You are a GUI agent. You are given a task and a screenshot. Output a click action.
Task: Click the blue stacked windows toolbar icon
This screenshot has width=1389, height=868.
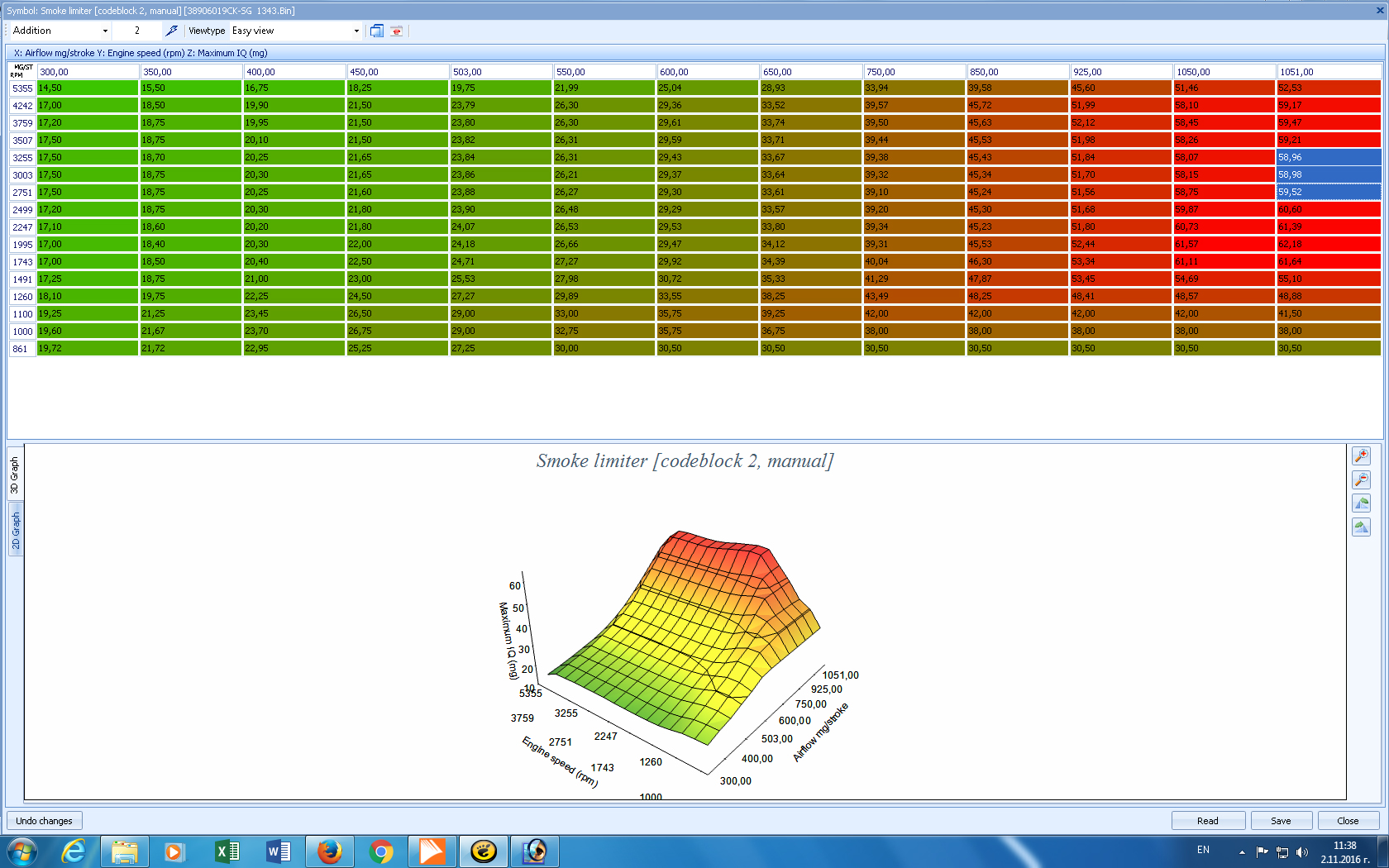coord(377,31)
